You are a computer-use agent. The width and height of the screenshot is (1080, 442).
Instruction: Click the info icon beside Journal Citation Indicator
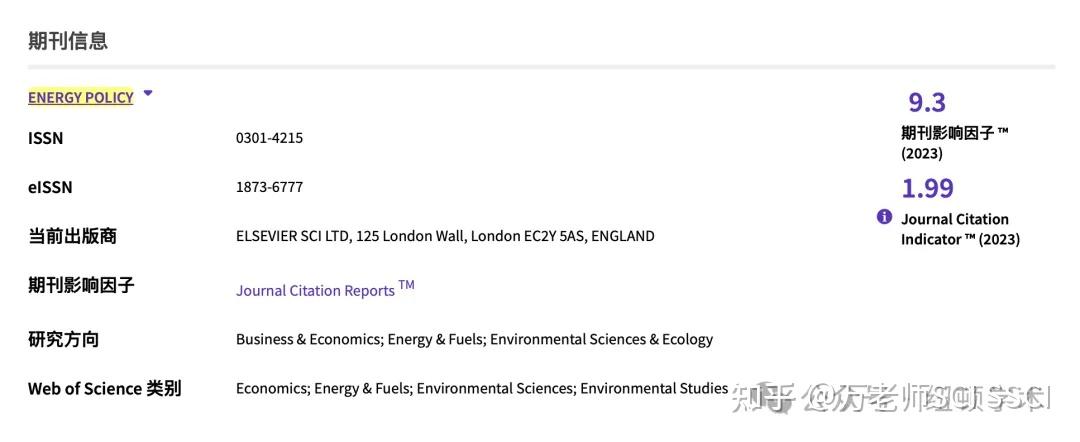884,217
